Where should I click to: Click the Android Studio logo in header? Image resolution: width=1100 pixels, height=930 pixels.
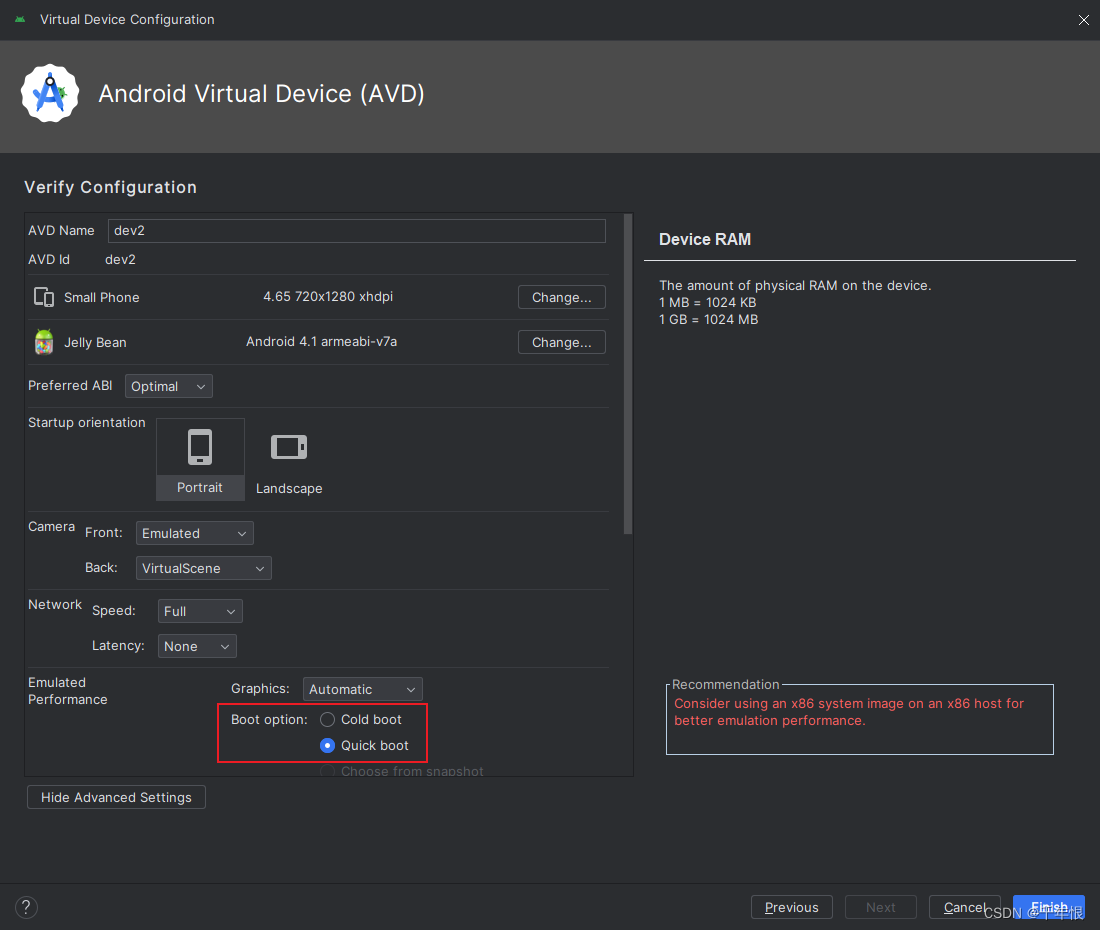(50, 93)
